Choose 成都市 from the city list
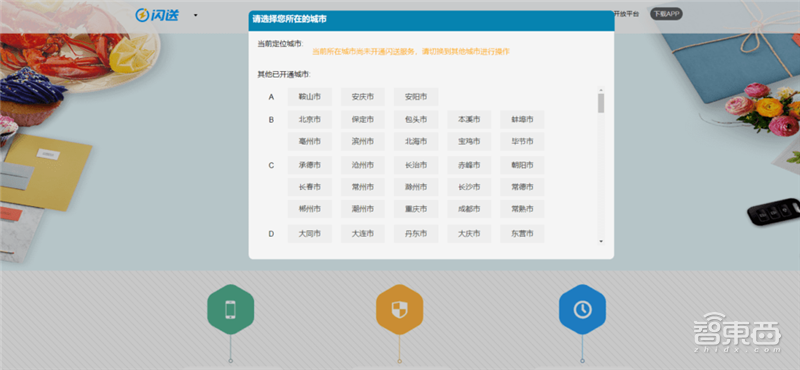The height and width of the screenshot is (370, 800). click(x=469, y=209)
